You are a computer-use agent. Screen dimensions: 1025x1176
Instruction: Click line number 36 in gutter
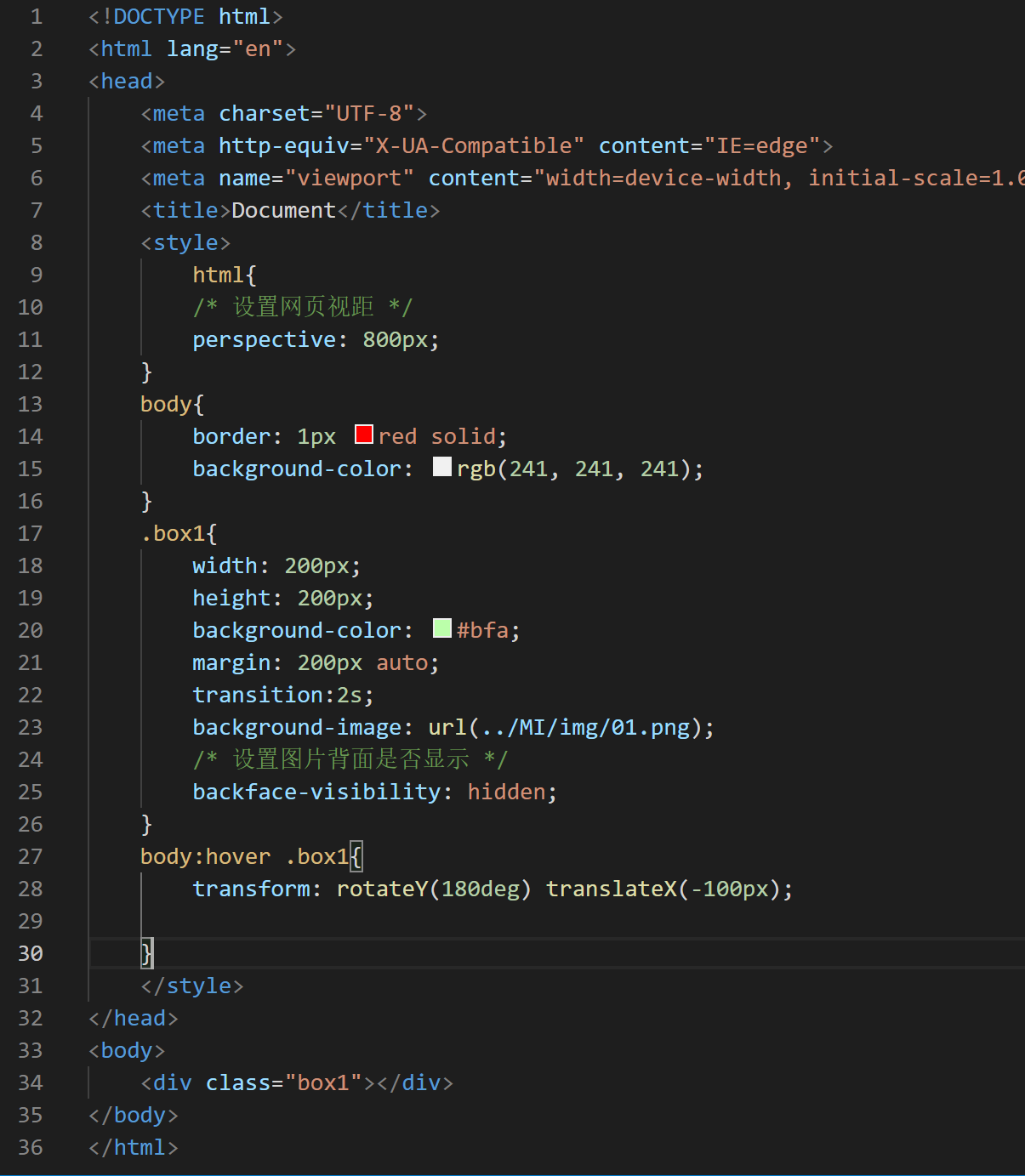point(30,1147)
